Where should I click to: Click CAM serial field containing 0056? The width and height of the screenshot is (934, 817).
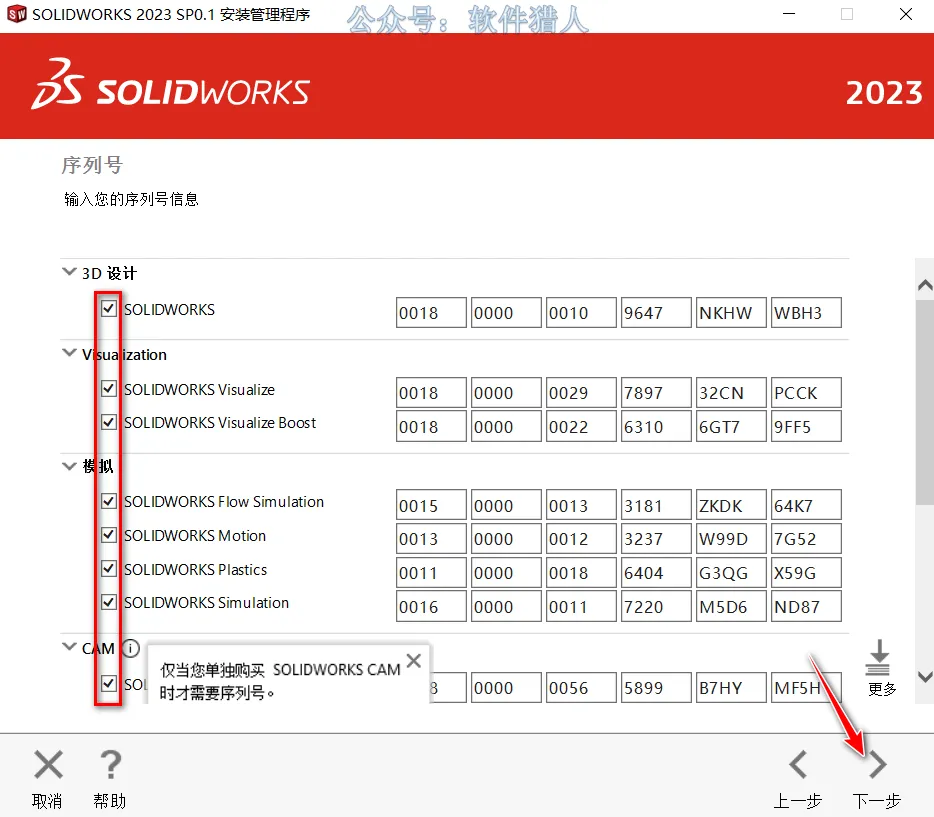pos(581,688)
